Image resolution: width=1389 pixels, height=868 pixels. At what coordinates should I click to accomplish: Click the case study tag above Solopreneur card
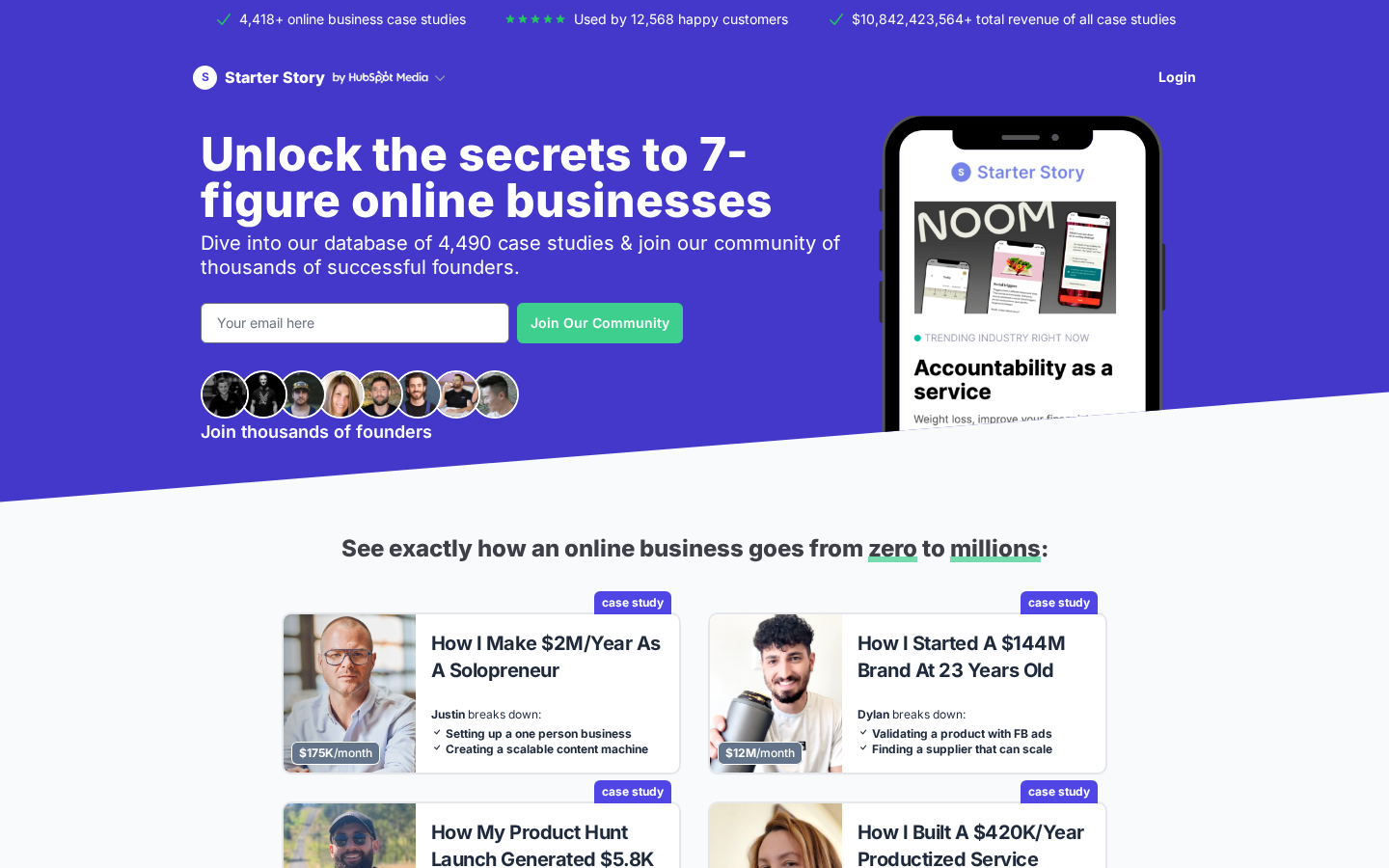[x=633, y=603]
